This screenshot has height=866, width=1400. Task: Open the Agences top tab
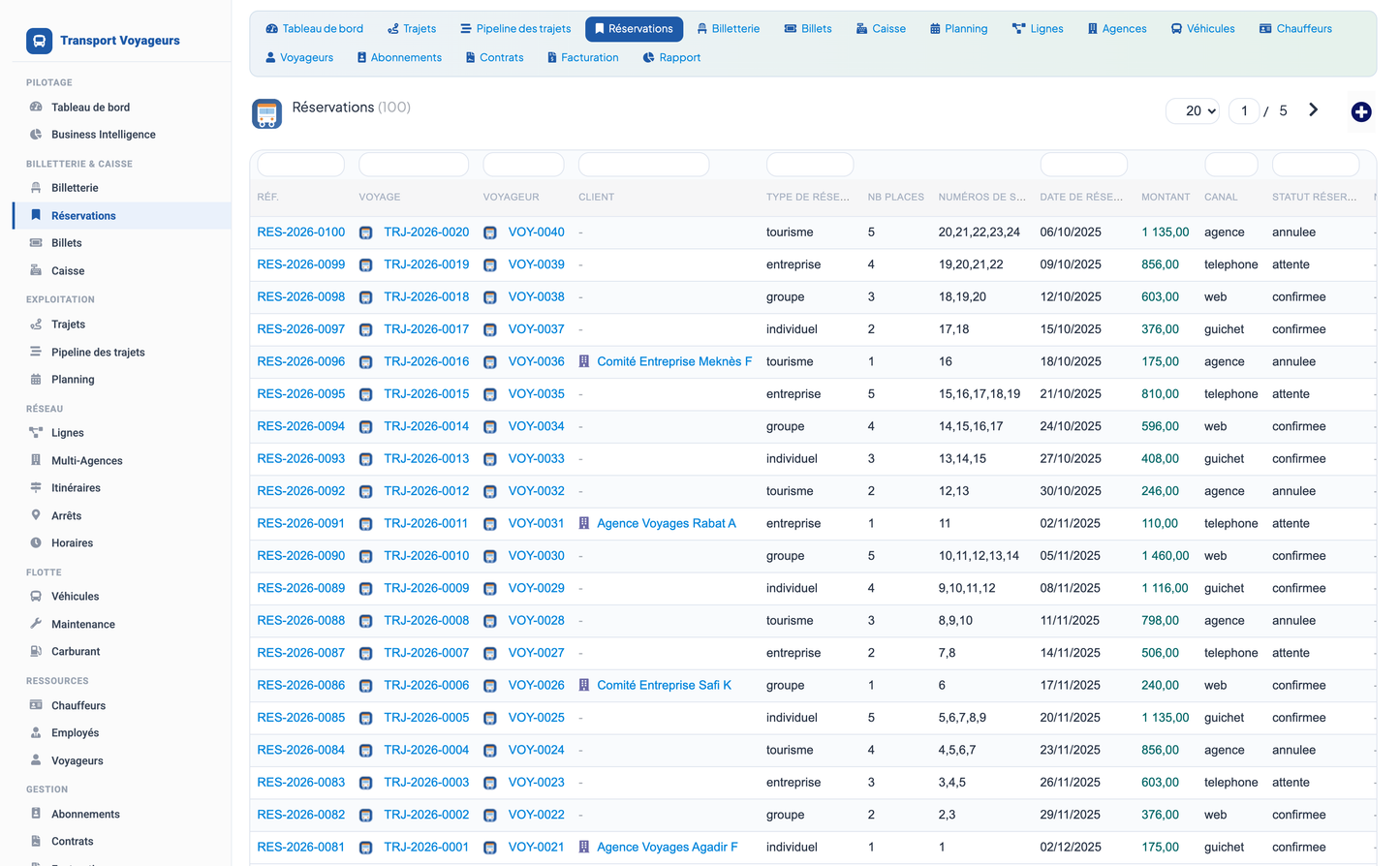pyautogui.click(x=1116, y=29)
